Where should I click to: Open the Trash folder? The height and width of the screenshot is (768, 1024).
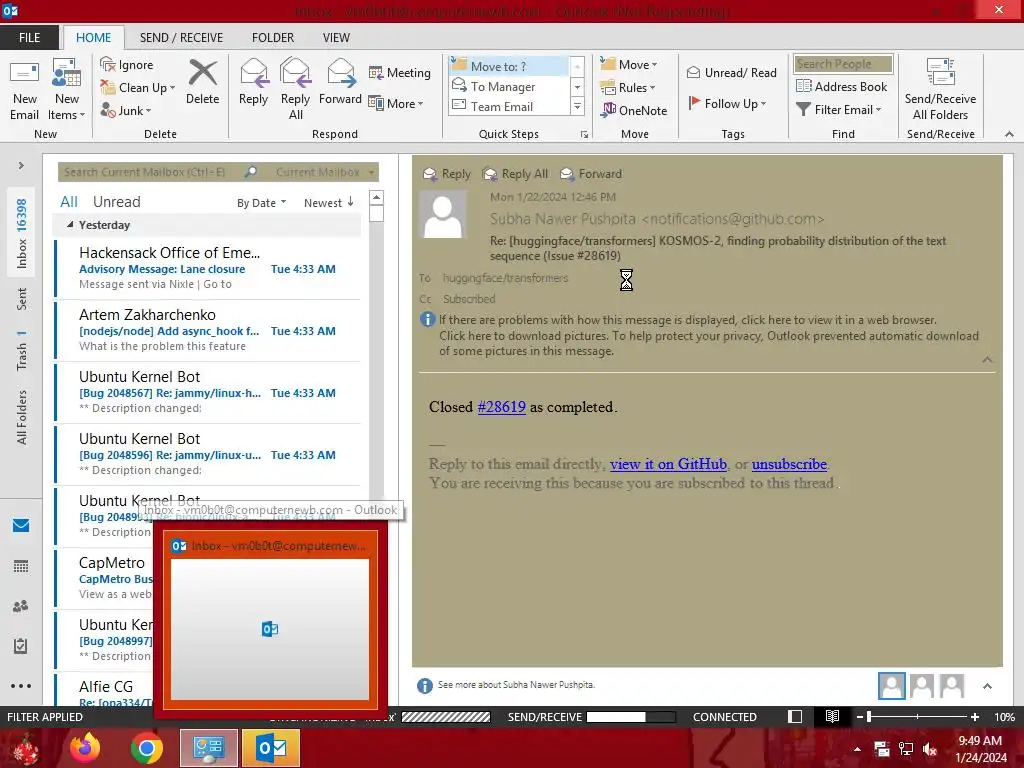[22, 351]
